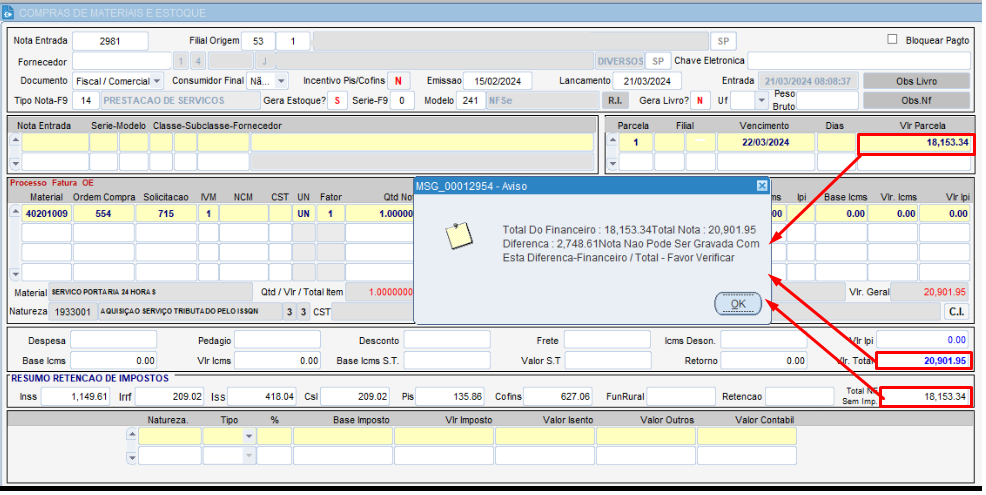Image resolution: width=986 pixels, height=495 pixels.
Task: Click scroll up arrow of Nota Entrada grid
Action: 15,140
